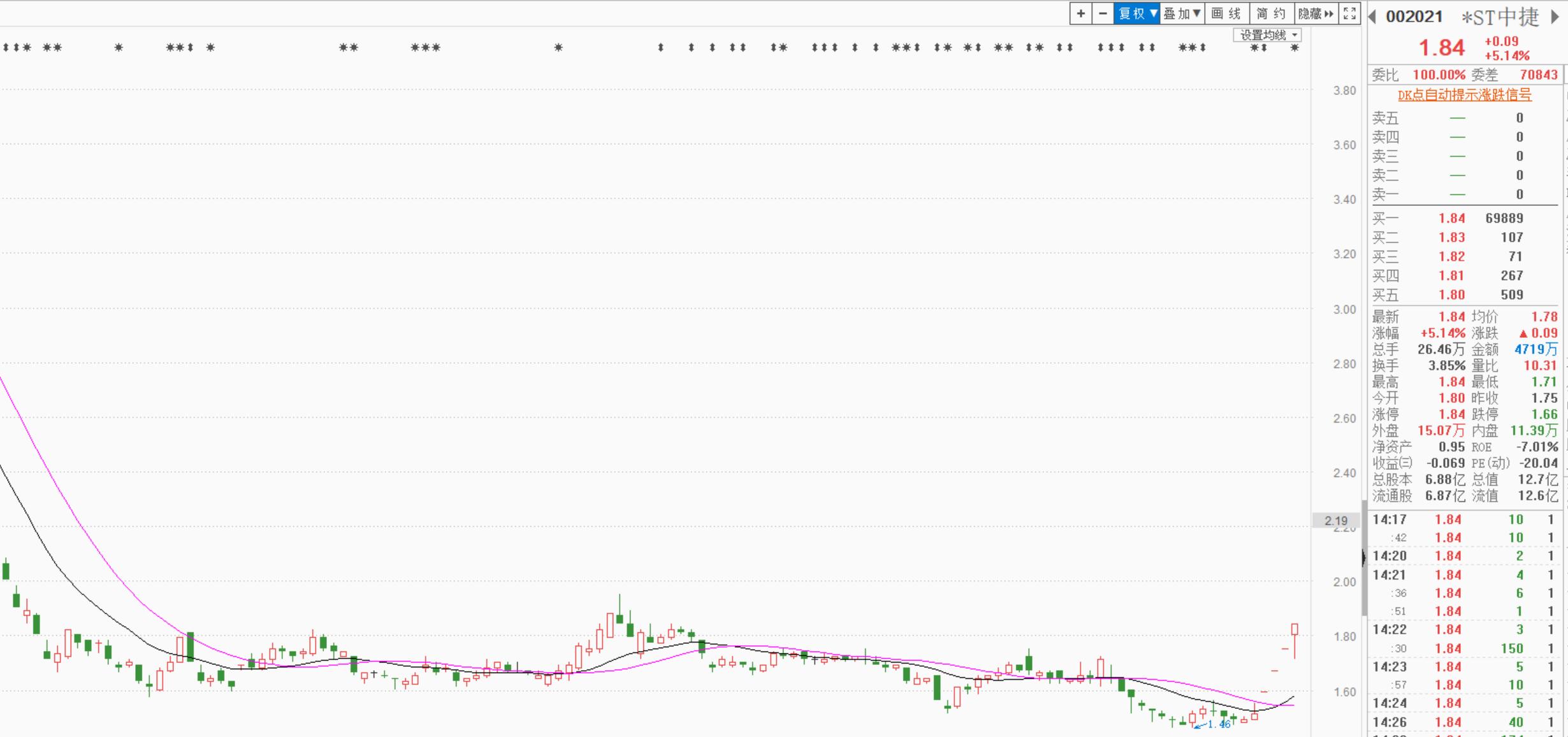The width and height of the screenshot is (1568, 737).
Task: Click the tick list vertical scrollbar
Action: point(1364,558)
